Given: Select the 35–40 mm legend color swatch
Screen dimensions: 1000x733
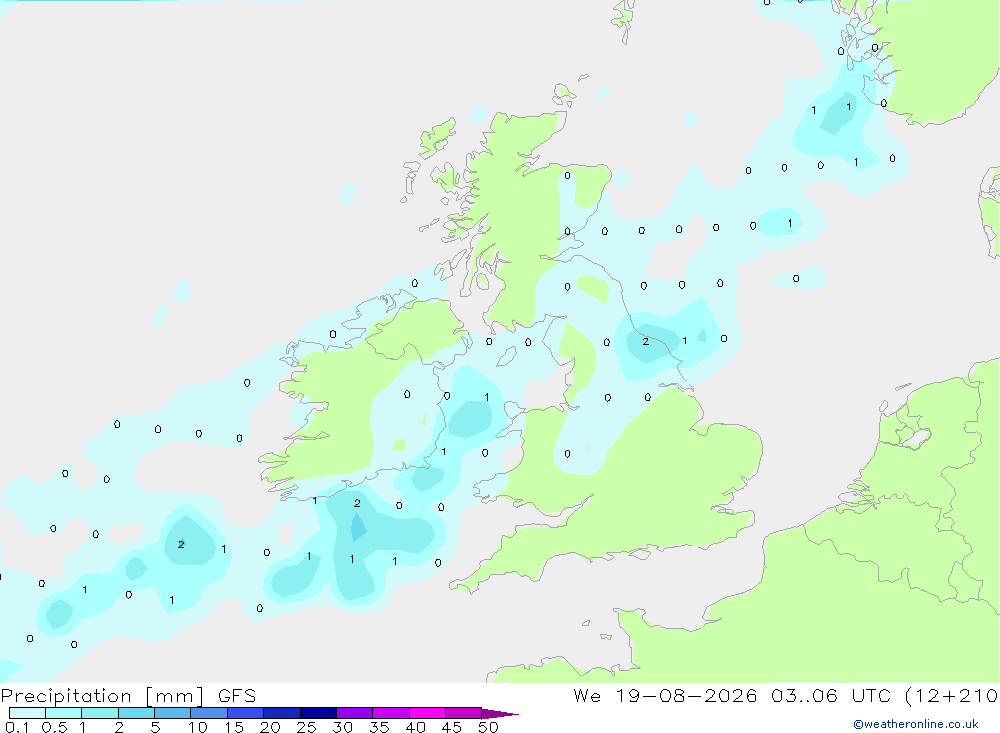Looking at the screenshot, I should click(x=391, y=713).
